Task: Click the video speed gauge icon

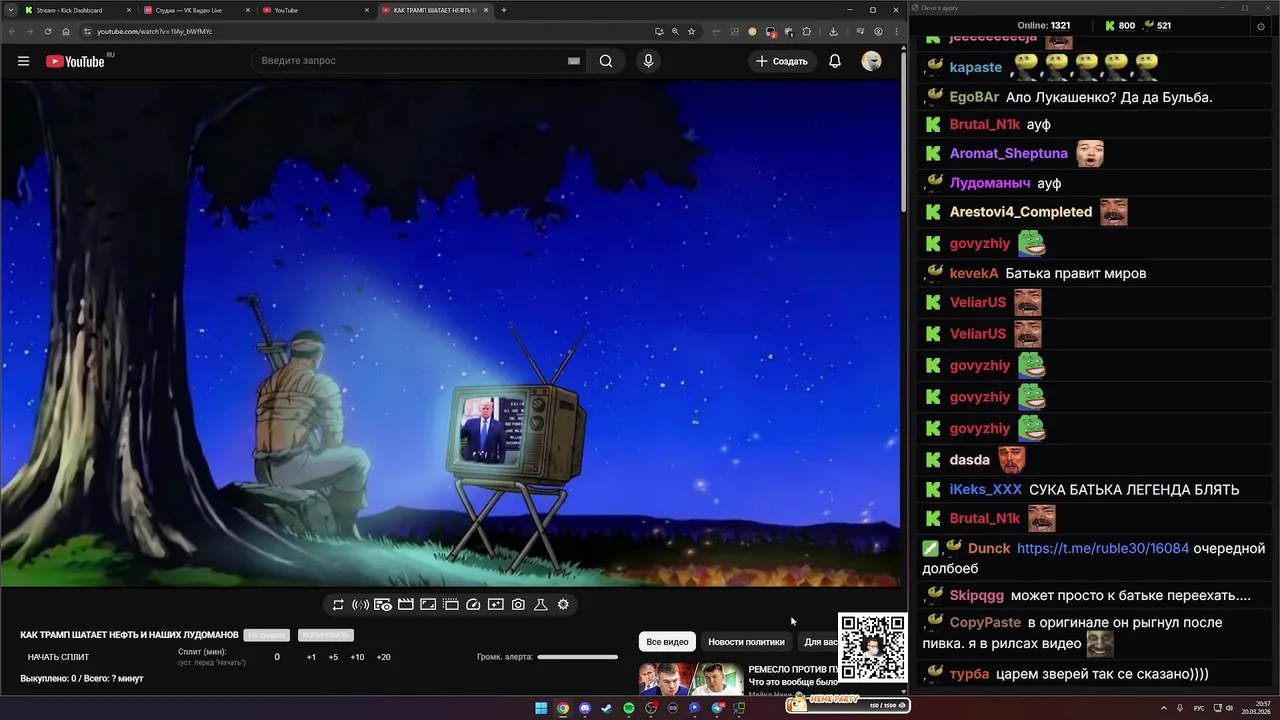Action: [473, 605]
